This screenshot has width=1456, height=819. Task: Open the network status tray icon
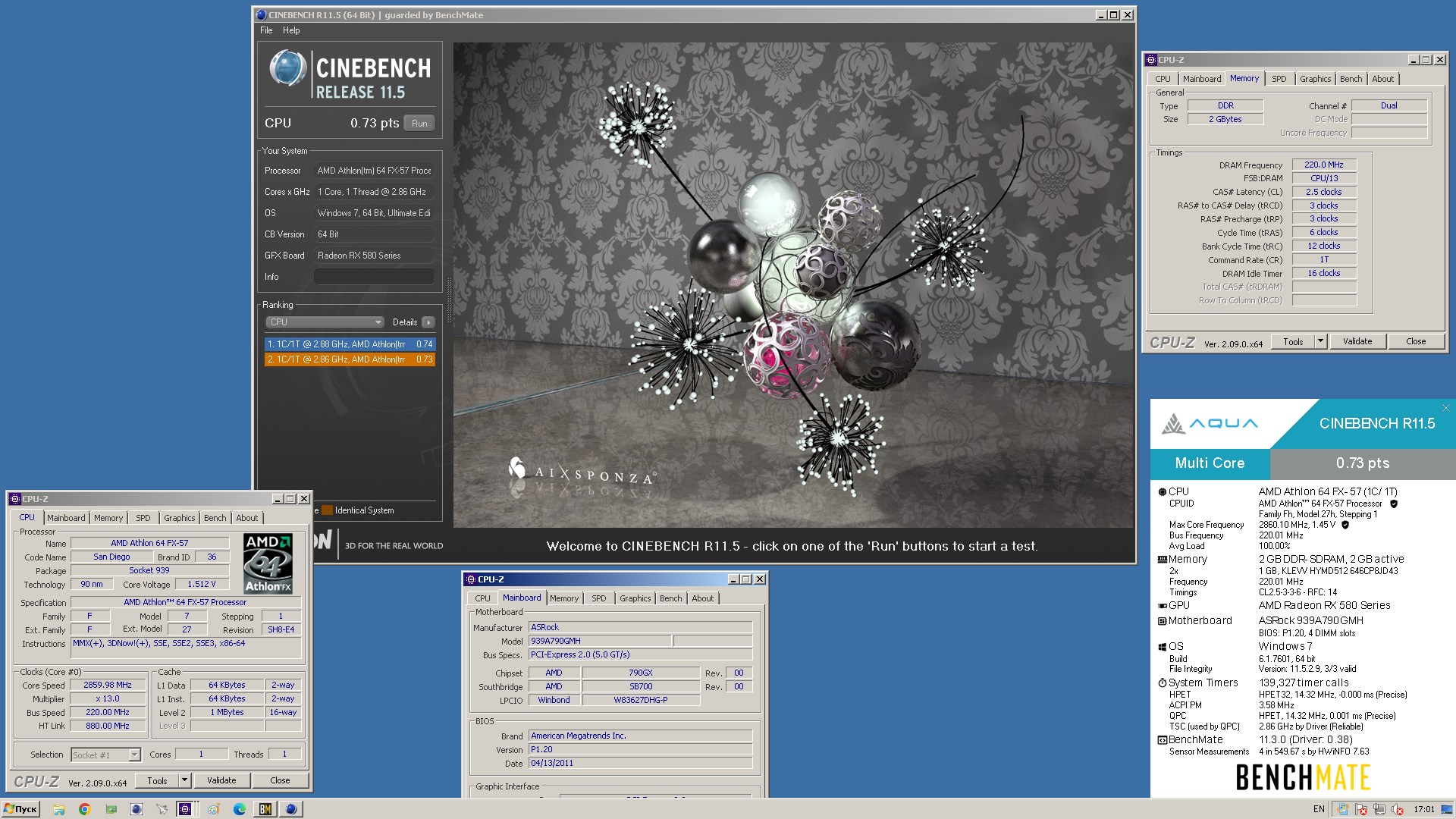point(1379,809)
